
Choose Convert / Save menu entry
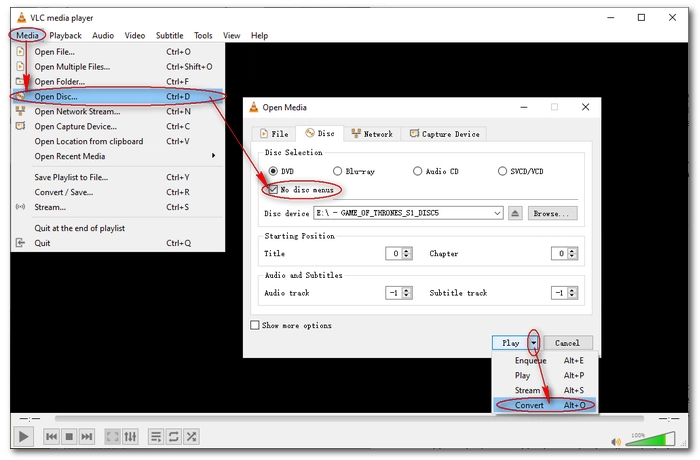[118, 192]
